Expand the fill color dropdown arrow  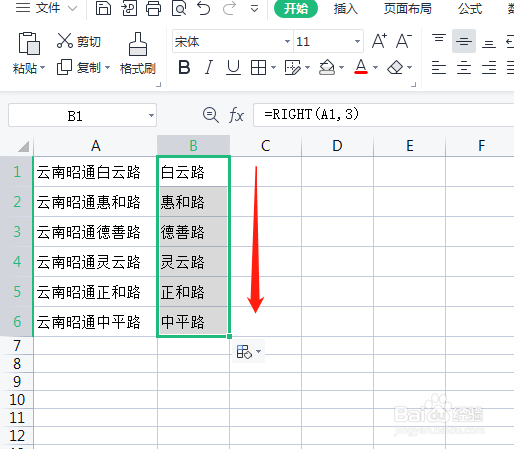(341, 68)
